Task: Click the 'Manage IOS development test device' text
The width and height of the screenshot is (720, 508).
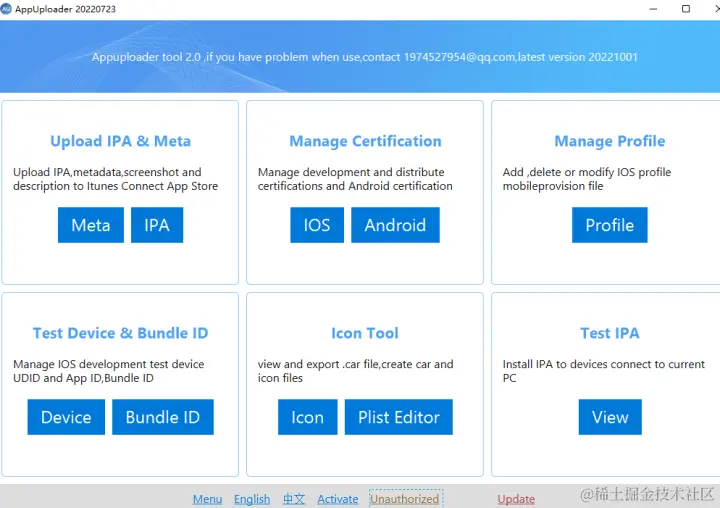Action: click(108, 371)
